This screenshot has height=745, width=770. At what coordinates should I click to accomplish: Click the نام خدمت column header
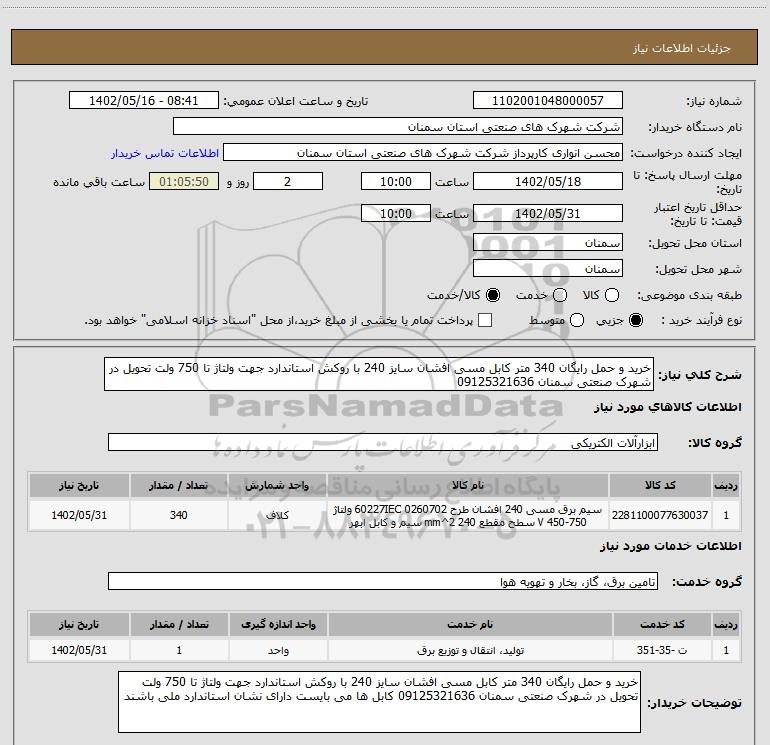point(470,624)
